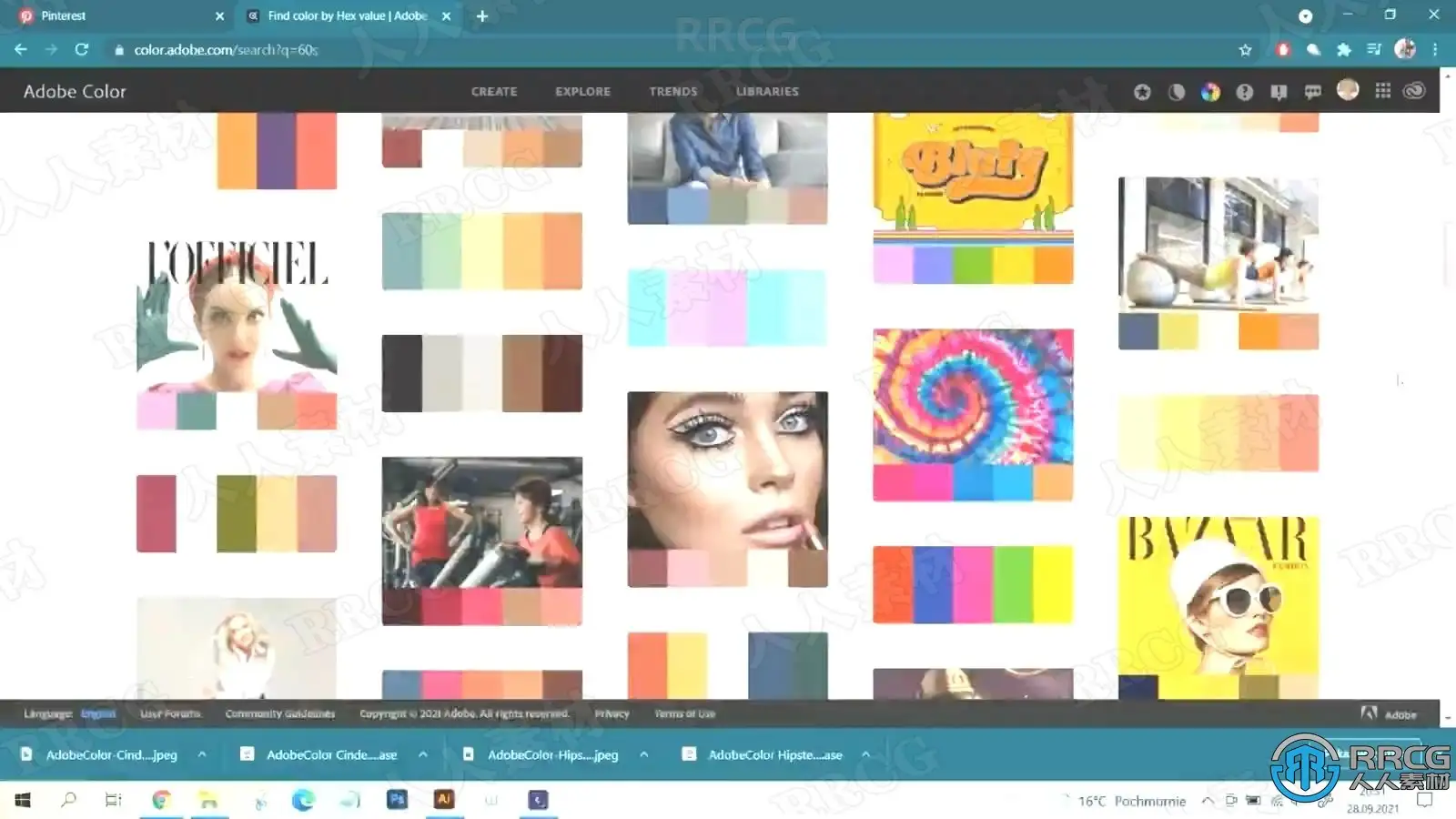Click the Adobe Color logo text
This screenshot has width=1456, height=819.
75,91
